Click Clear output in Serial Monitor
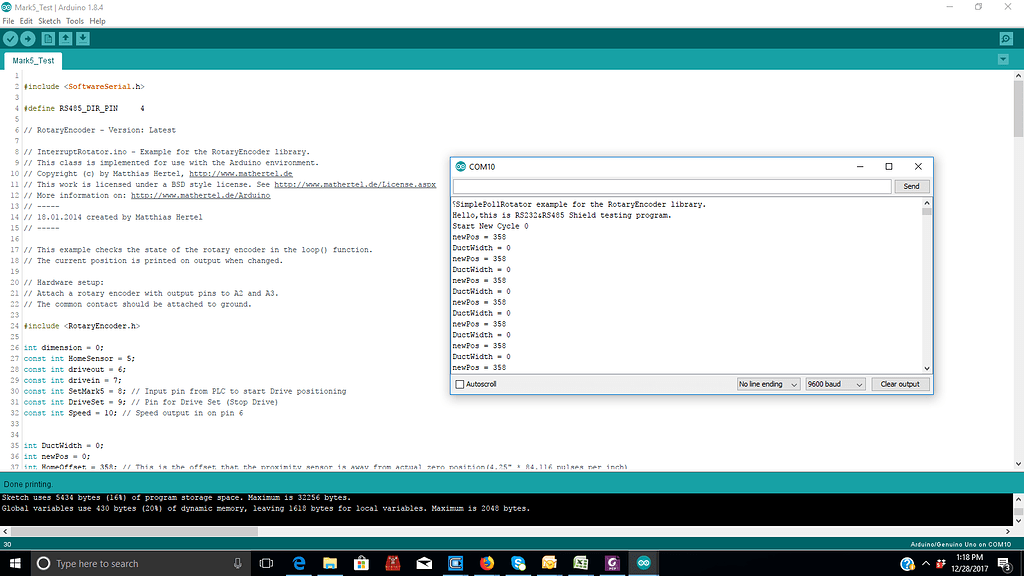The height and width of the screenshot is (576, 1024). point(898,384)
